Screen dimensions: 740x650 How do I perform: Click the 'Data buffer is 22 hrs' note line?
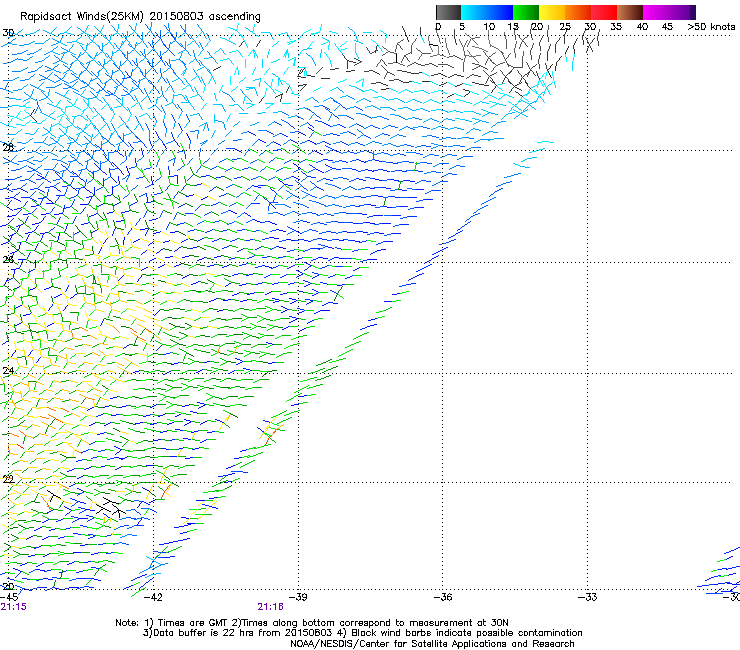tap(362, 633)
